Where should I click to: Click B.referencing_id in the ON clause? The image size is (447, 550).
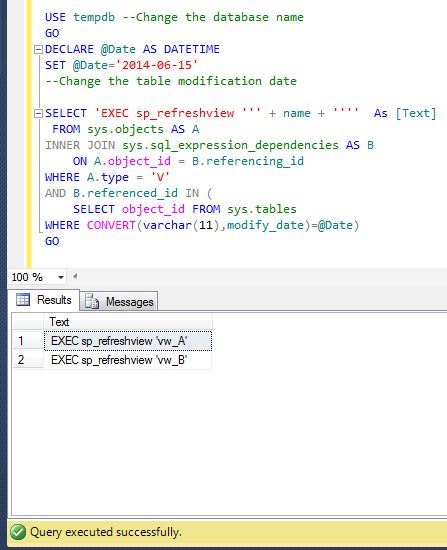coord(248,161)
